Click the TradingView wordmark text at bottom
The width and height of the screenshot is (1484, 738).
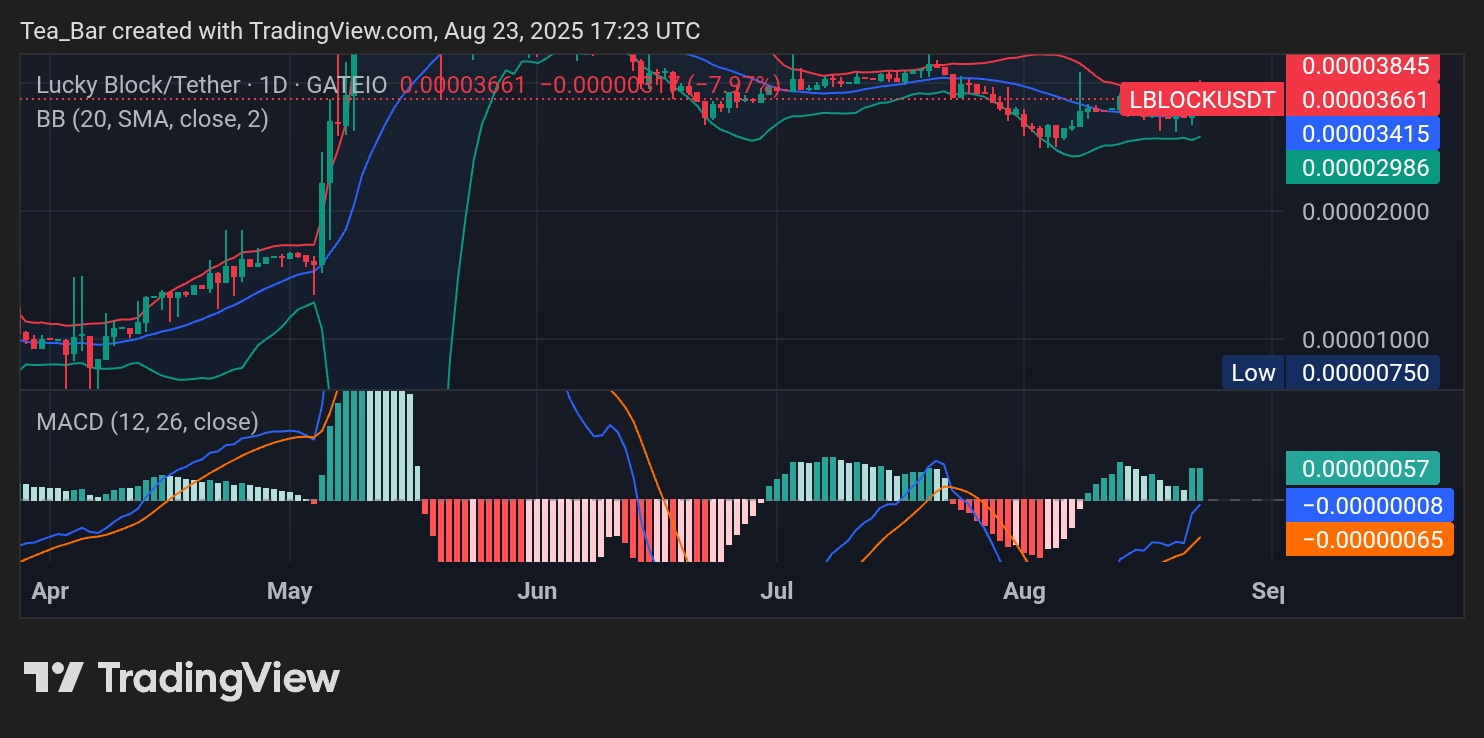(x=219, y=678)
